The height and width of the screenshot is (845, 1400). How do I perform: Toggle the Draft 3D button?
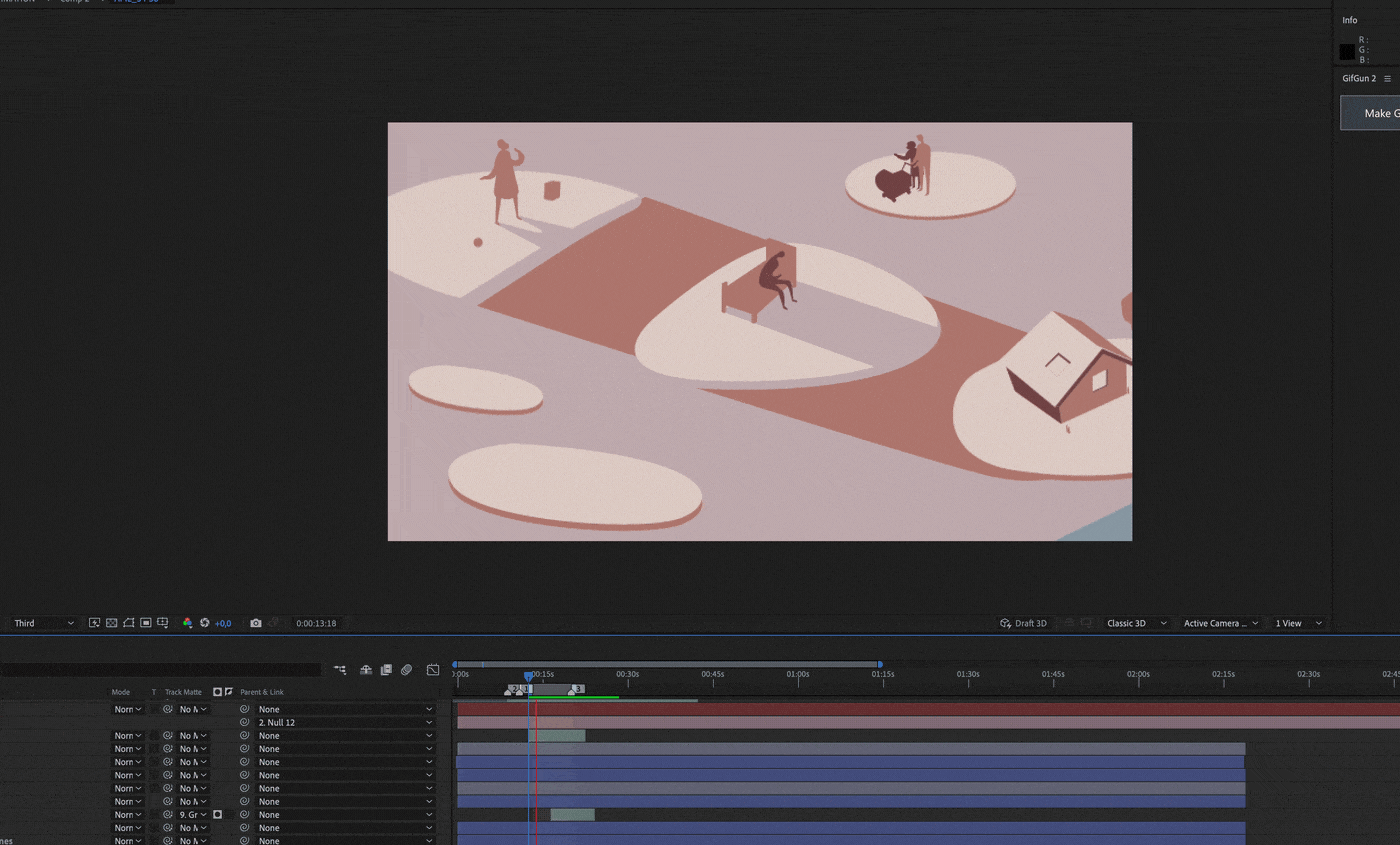click(1023, 623)
